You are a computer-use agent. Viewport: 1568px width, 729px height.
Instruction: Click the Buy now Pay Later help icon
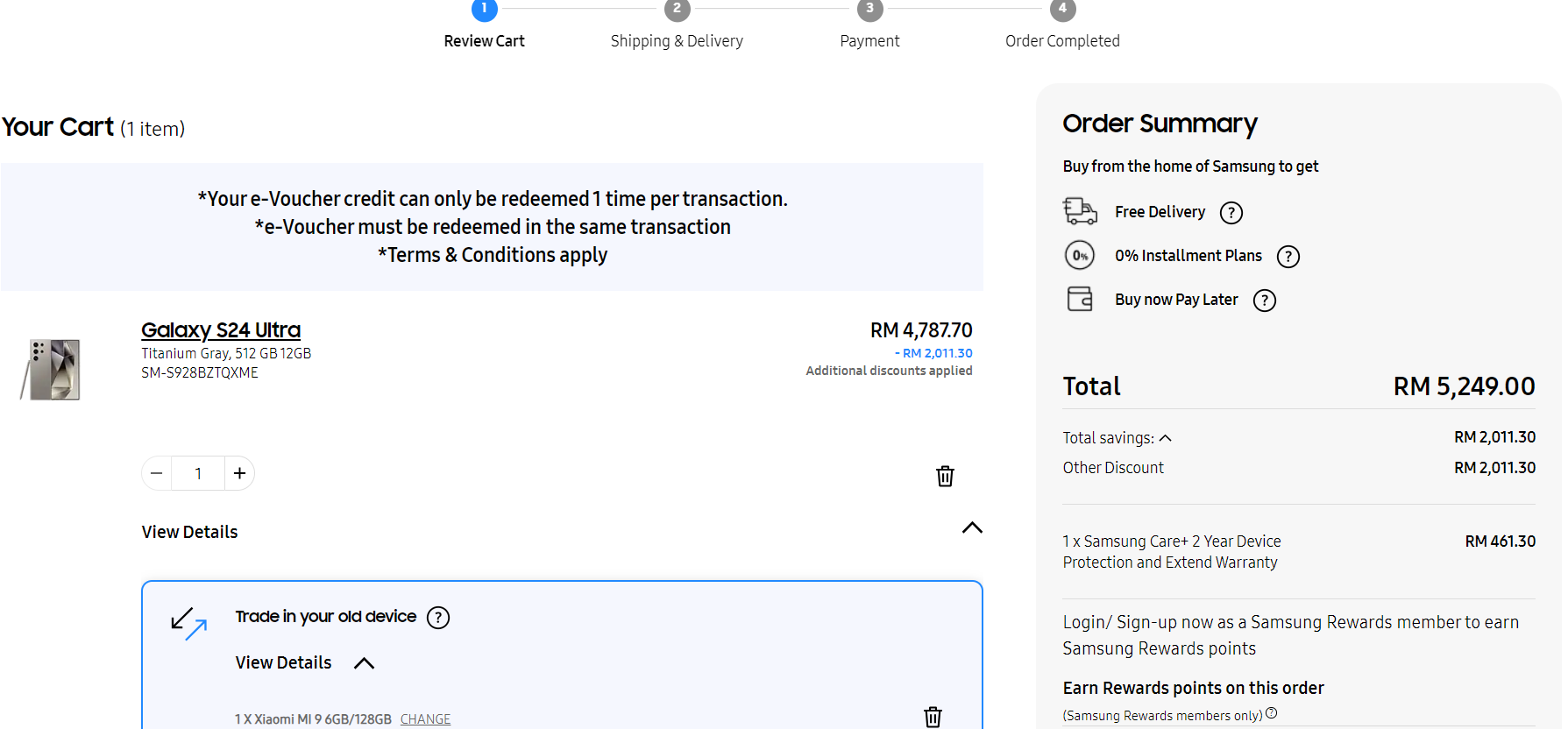point(1265,301)
